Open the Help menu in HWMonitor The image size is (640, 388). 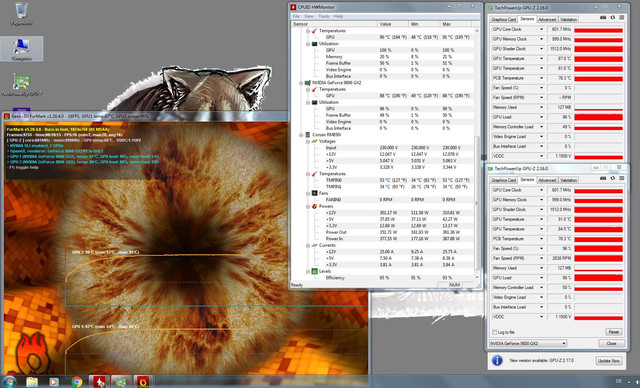tap(338, 16)
